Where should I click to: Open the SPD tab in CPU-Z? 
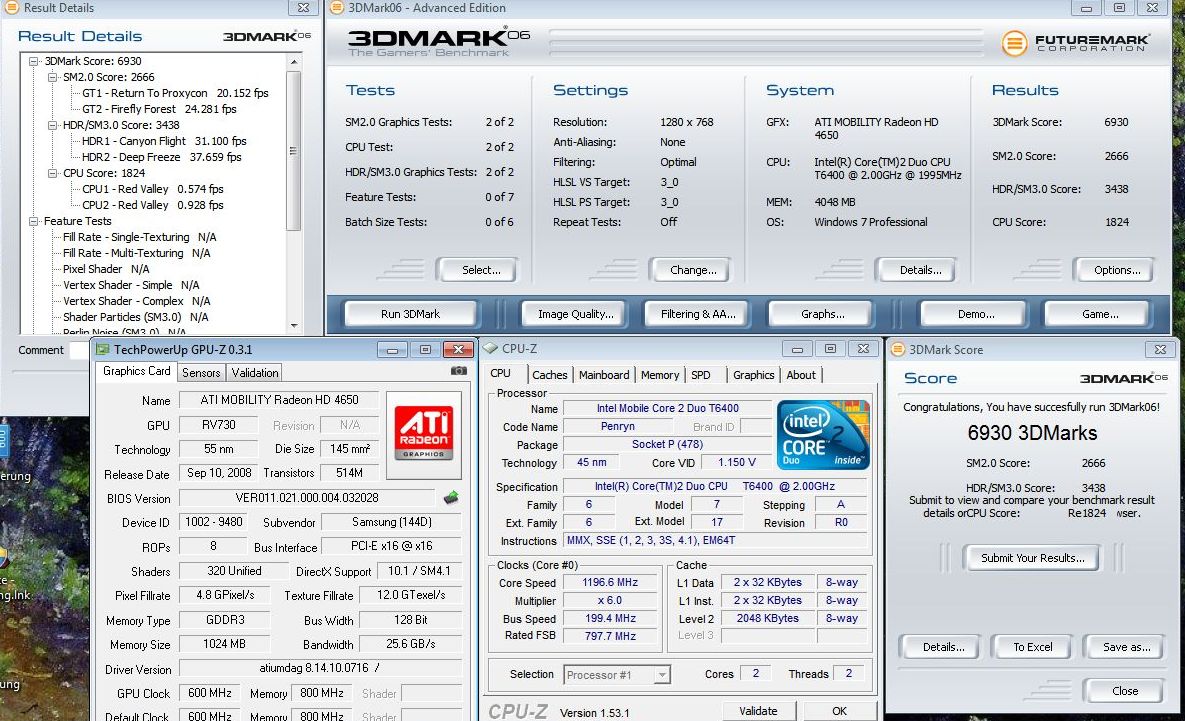pyautogui.click(x=701, y=375)
